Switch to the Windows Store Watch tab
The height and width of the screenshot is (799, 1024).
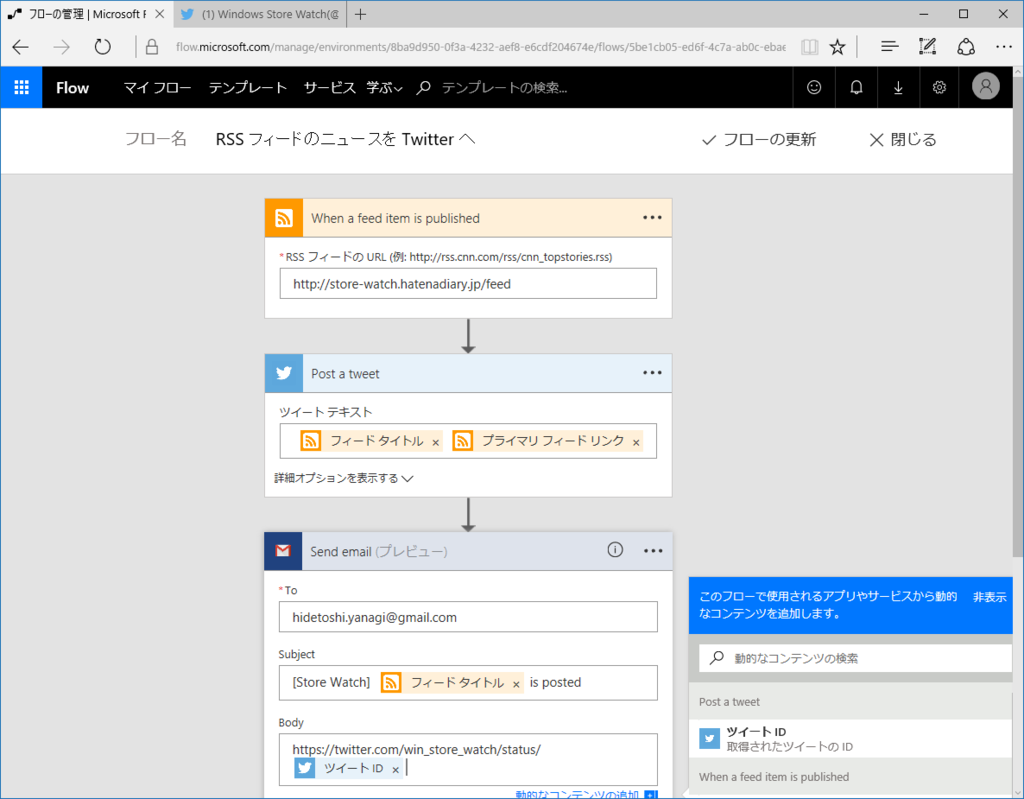click(x=261, y=14)
